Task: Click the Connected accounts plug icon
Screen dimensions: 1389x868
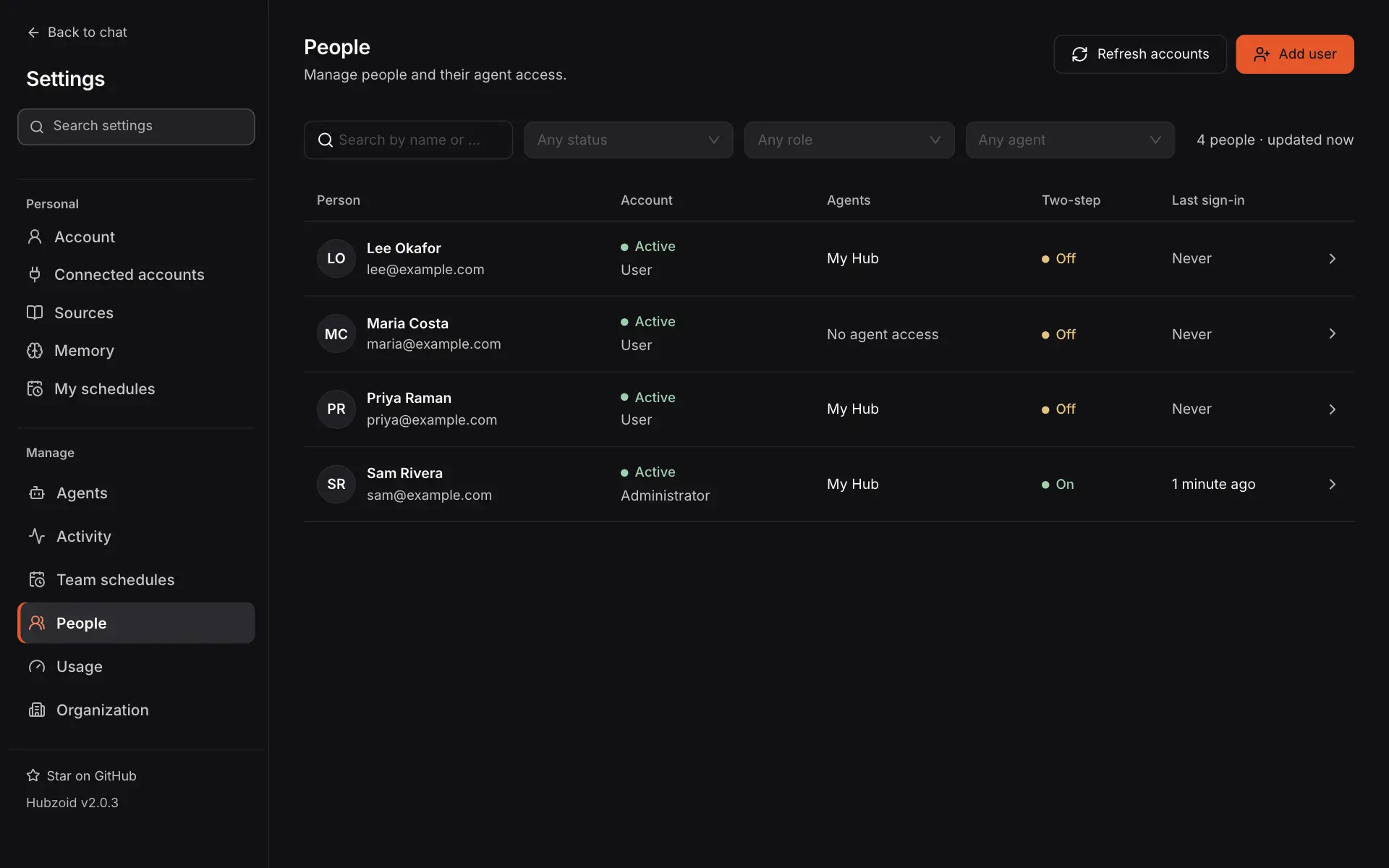Action: click(35, 274)
